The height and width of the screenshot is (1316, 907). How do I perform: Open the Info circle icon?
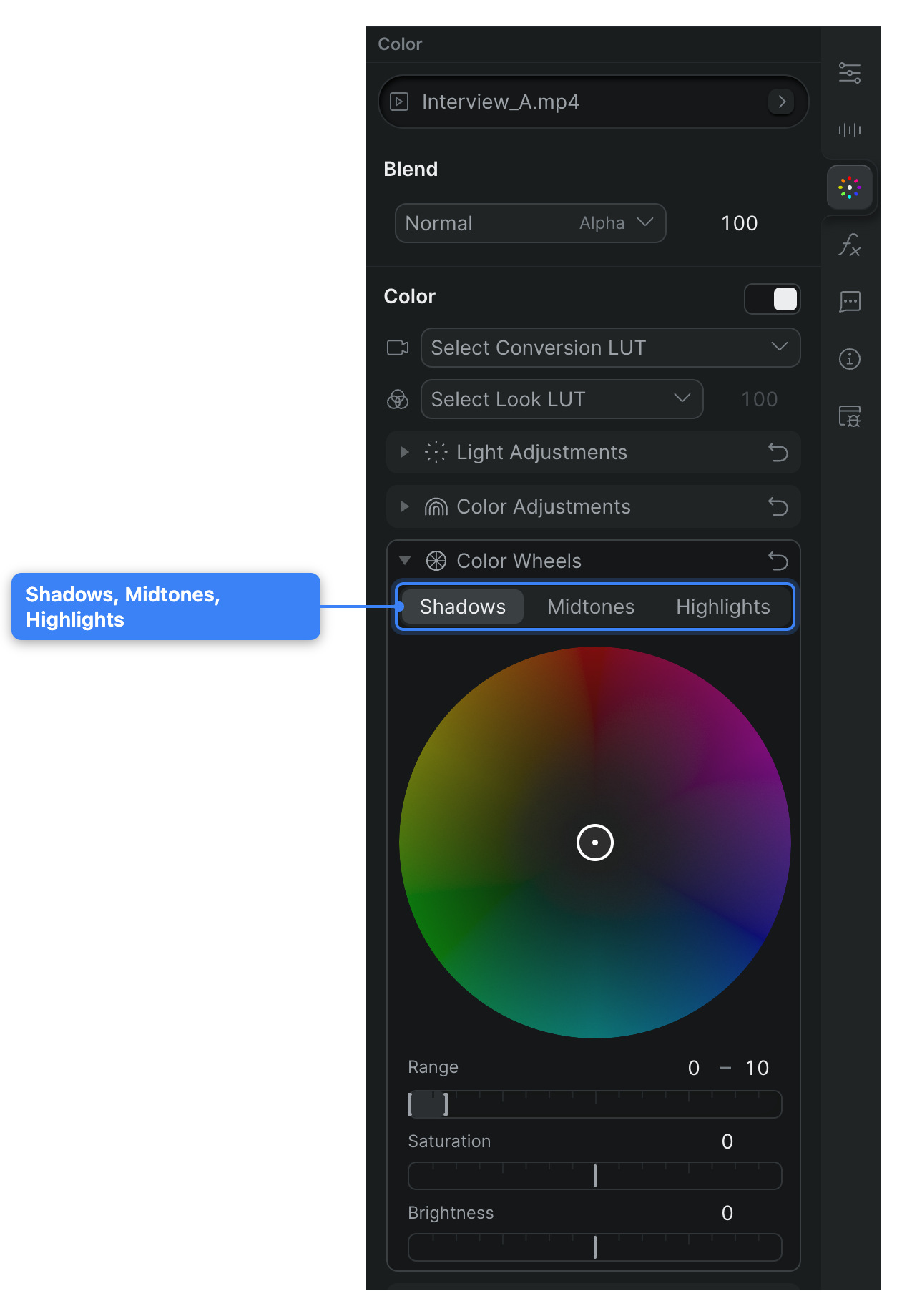click(x=850, y=359)
